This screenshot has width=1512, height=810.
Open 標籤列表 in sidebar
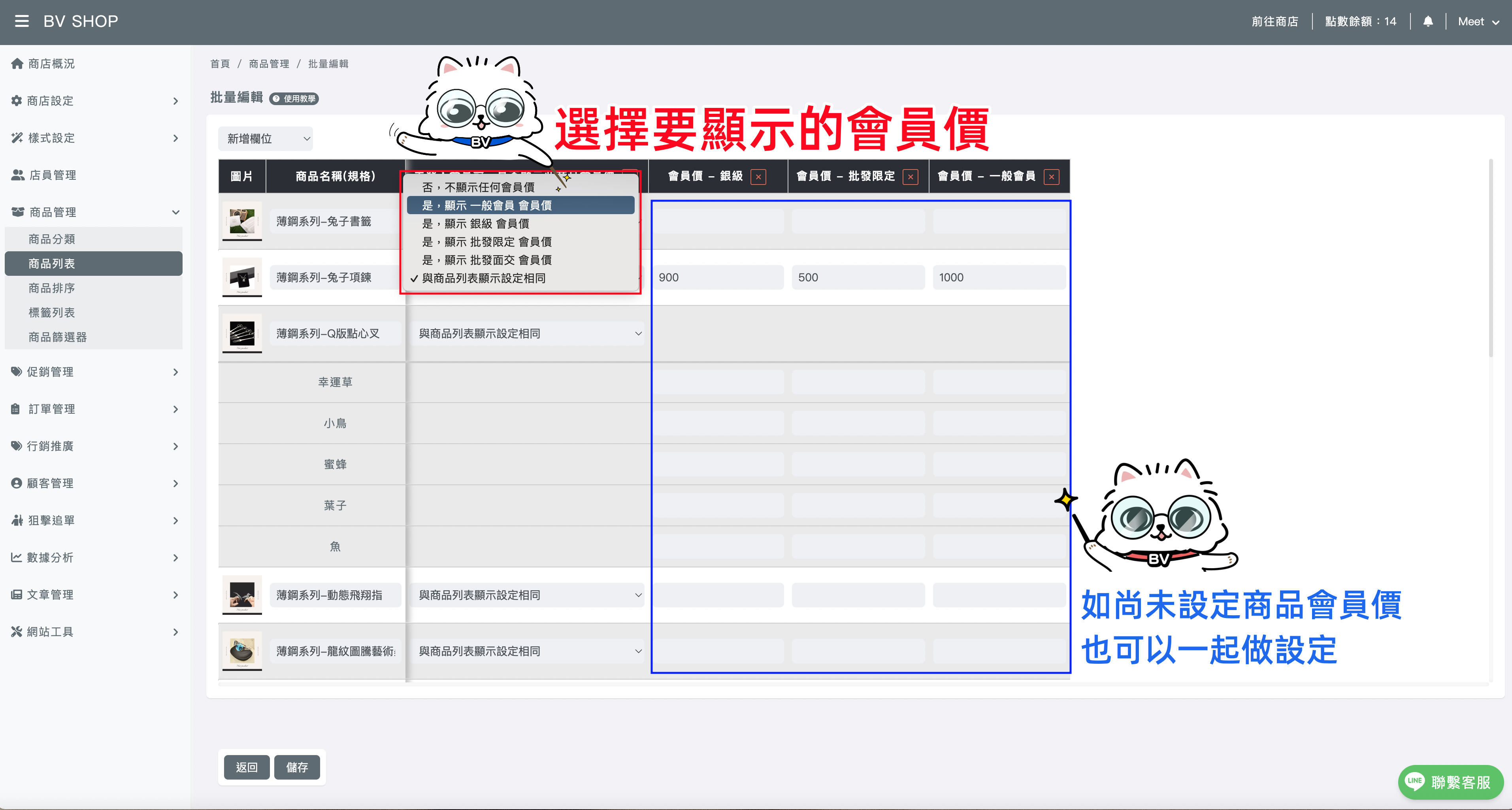[x=94, y=313]
